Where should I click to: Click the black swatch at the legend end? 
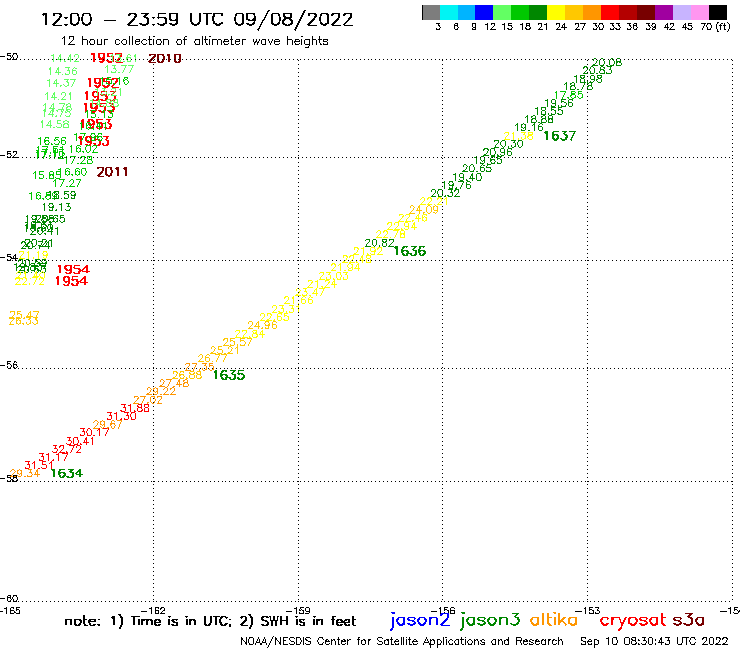point(718,12)
